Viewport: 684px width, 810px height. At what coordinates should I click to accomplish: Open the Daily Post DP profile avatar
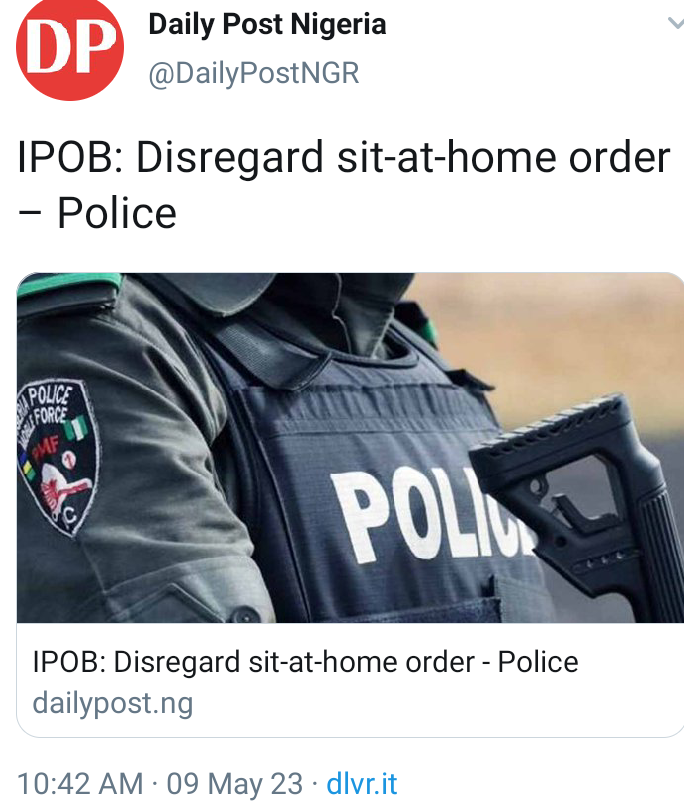70,48
